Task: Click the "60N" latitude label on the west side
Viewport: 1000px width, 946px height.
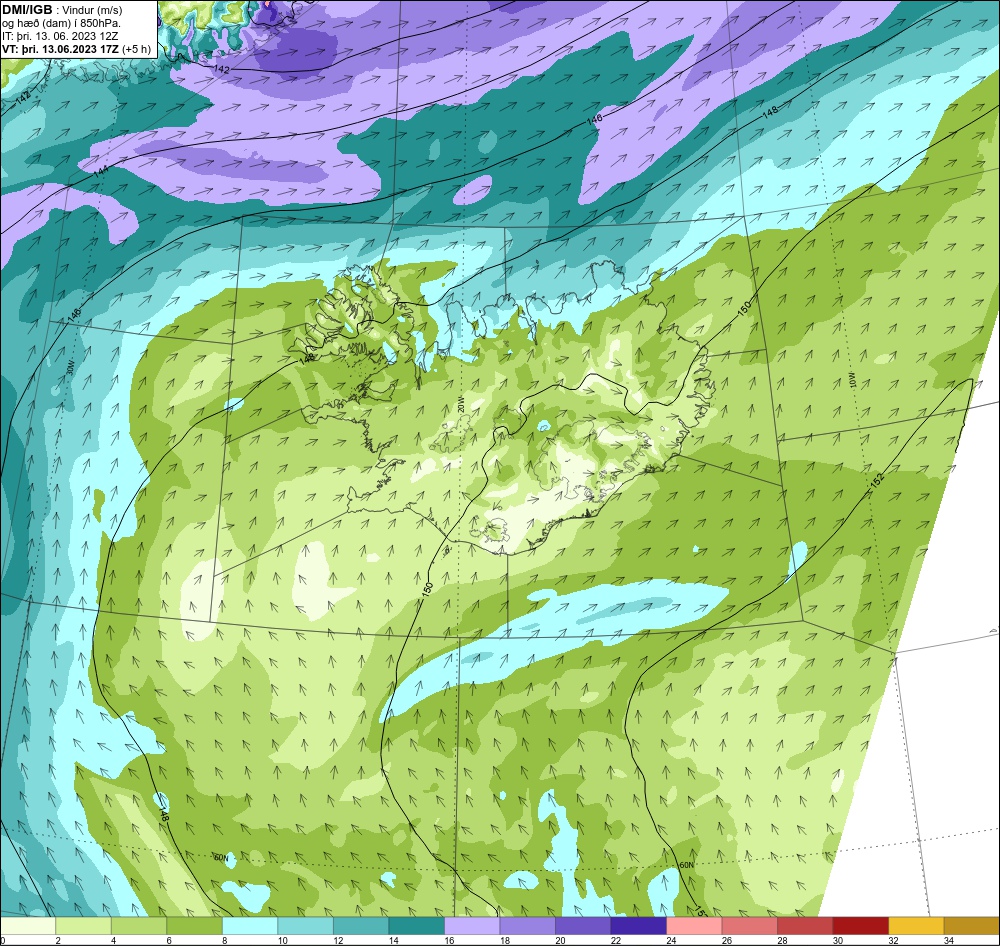Action: point(221,858)
